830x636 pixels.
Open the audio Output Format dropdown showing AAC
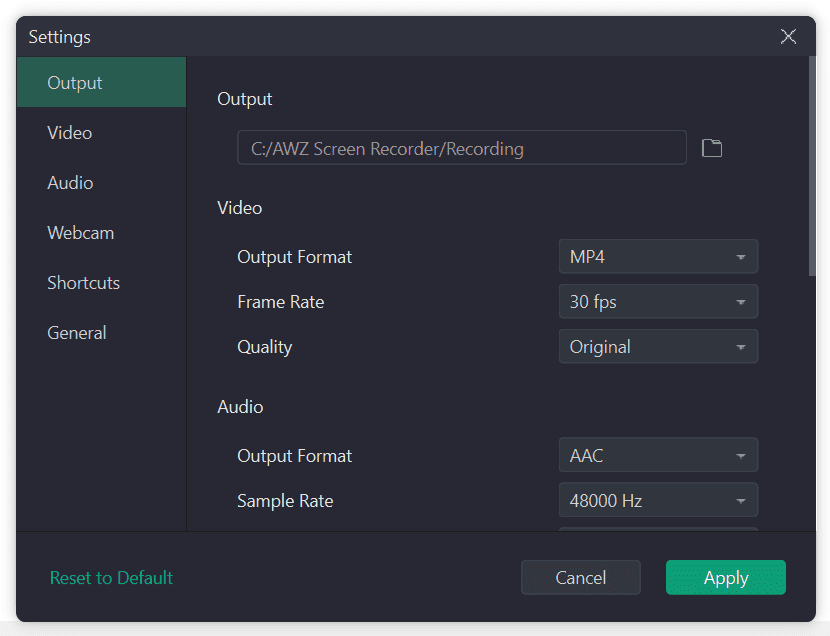[x=657, y=456]
